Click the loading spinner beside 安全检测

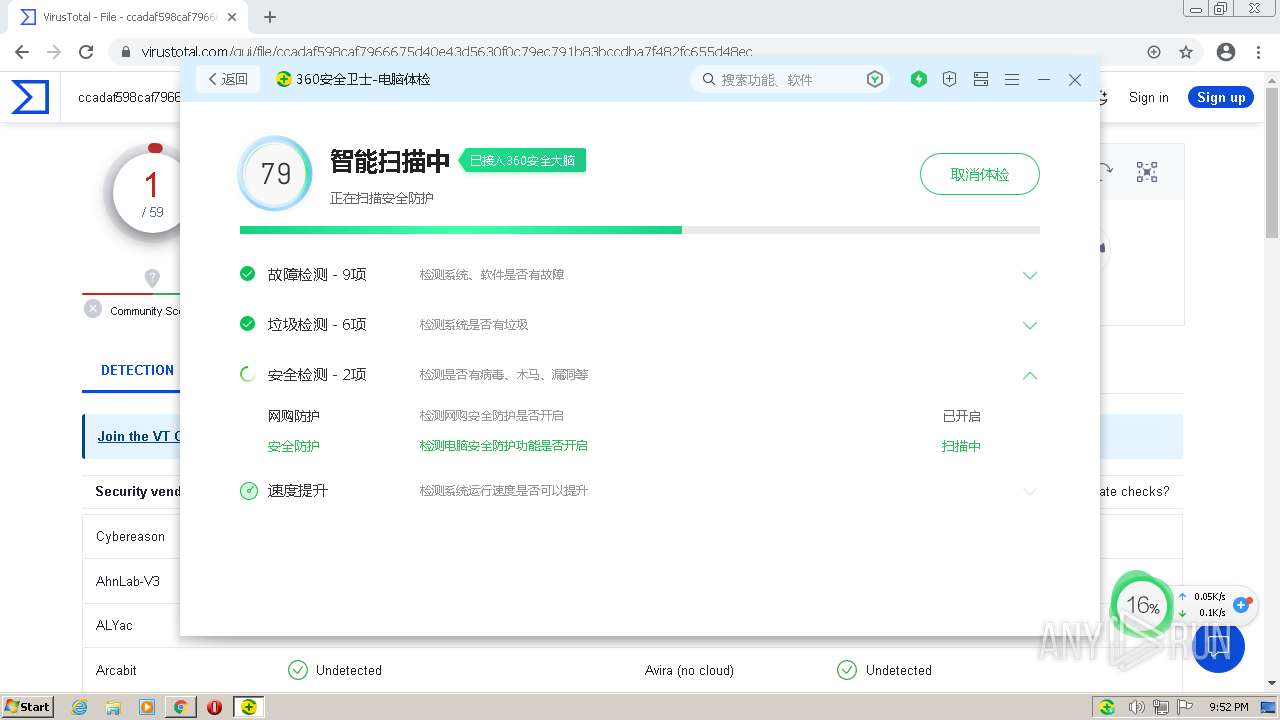(x=248, y=374)
